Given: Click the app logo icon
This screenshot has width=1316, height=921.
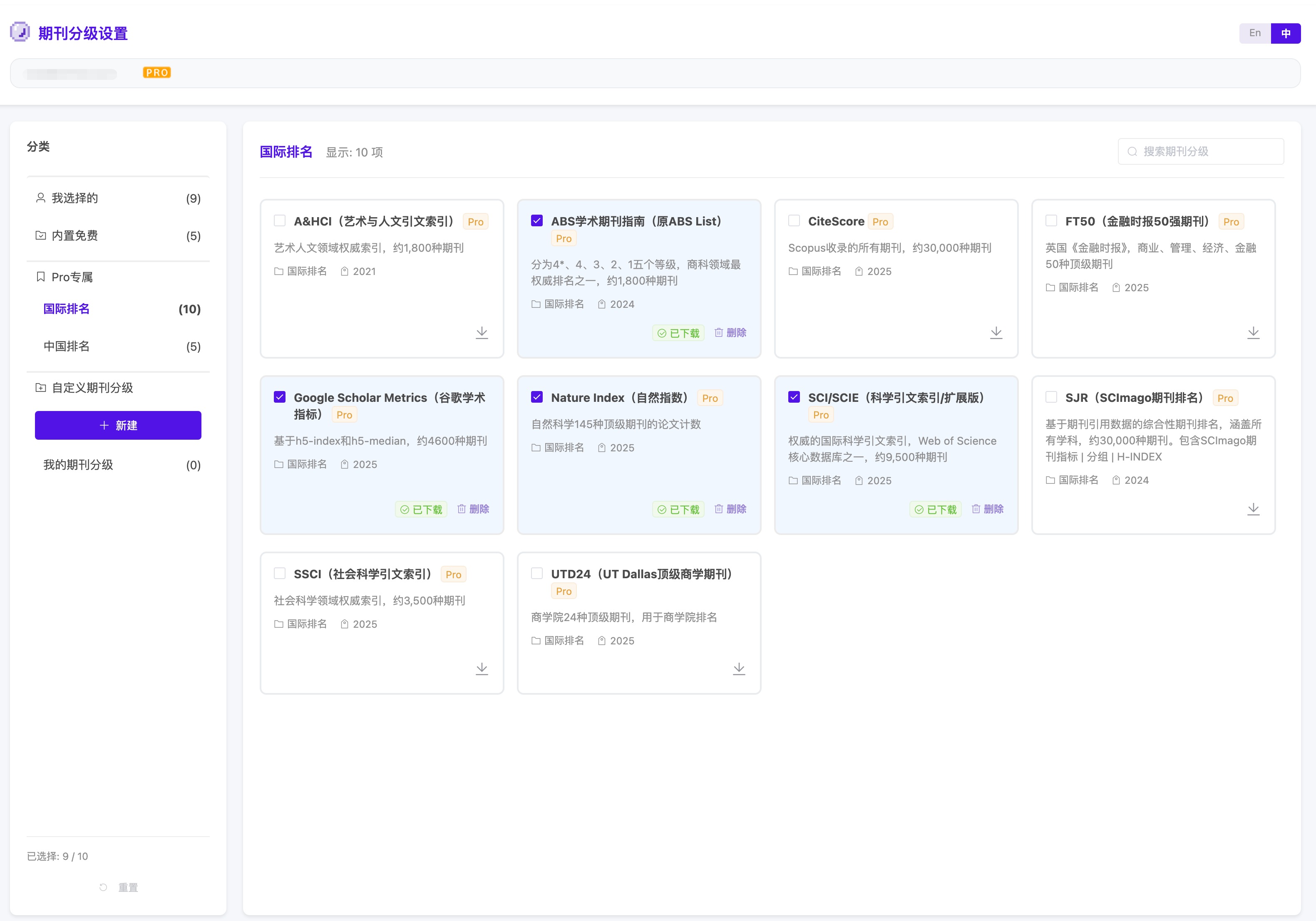Looking at the screenshot, I should [x=20, y=32].
